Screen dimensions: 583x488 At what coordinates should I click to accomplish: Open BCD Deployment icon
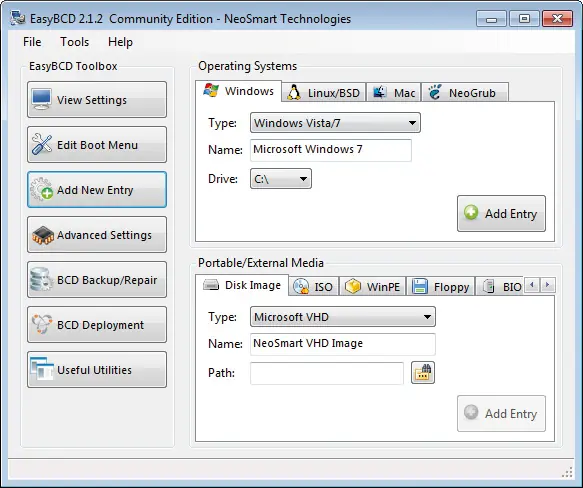(41, 324)
